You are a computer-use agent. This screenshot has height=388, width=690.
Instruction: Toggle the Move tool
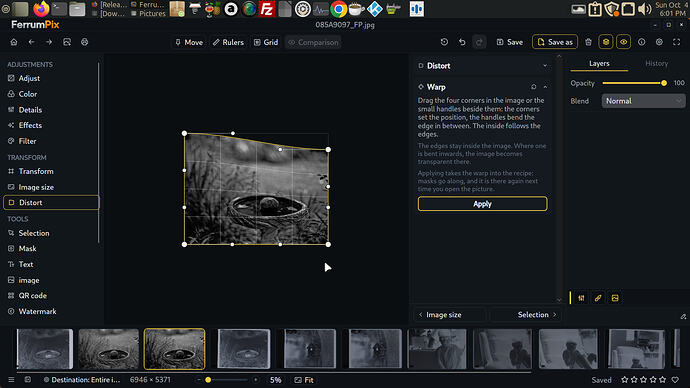[x=189, y=42]
